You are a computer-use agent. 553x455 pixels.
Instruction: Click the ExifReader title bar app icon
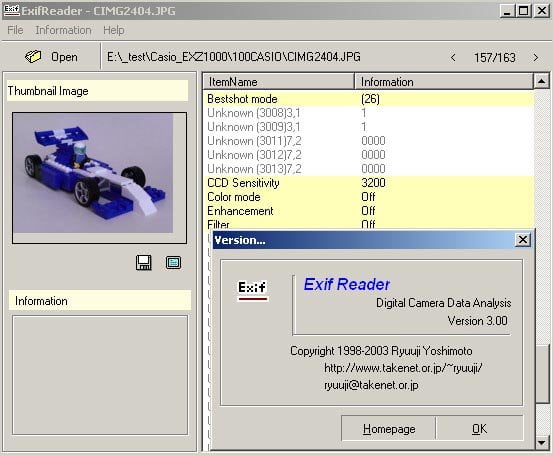pos(11,10)
